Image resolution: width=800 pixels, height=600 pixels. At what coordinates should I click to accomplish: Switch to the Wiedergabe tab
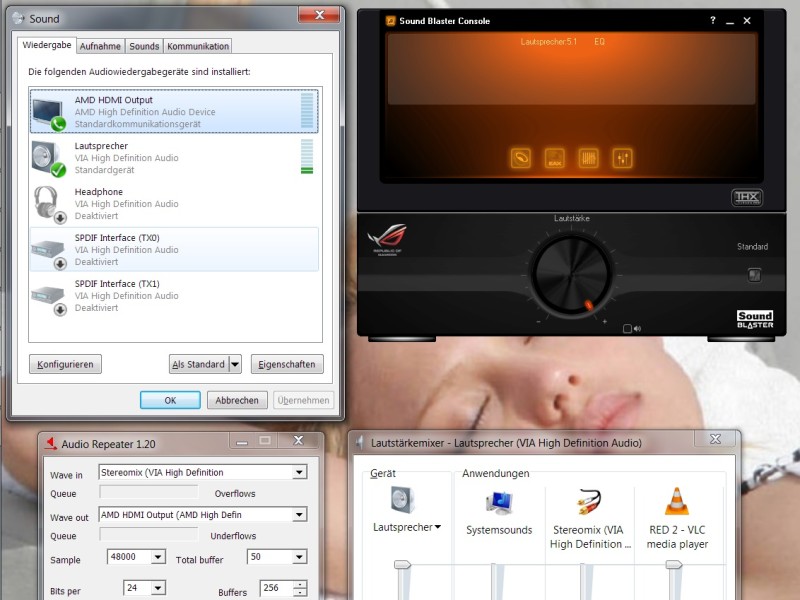(x=47, y=45)
